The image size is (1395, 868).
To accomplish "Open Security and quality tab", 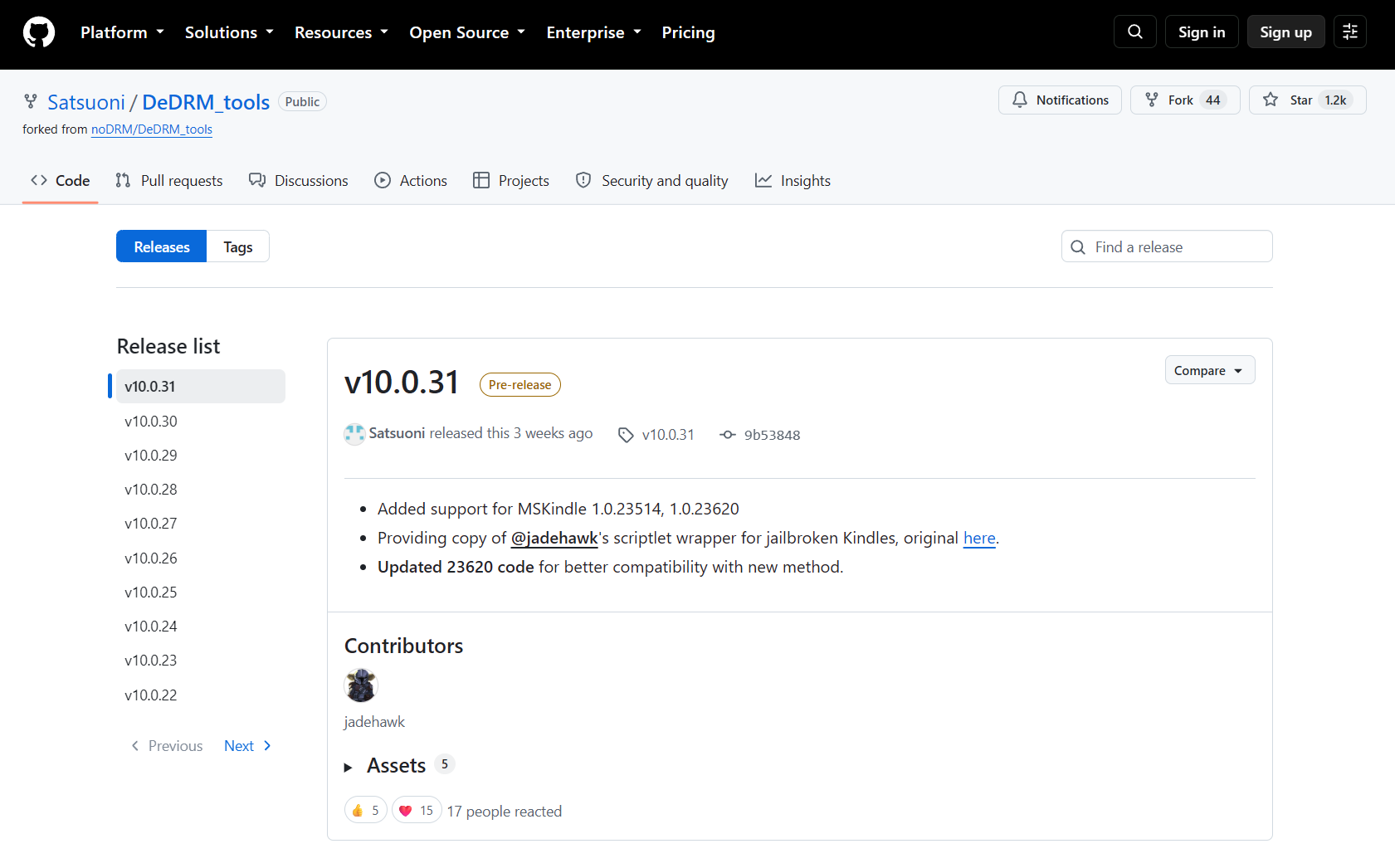I will tap(652, 180).
